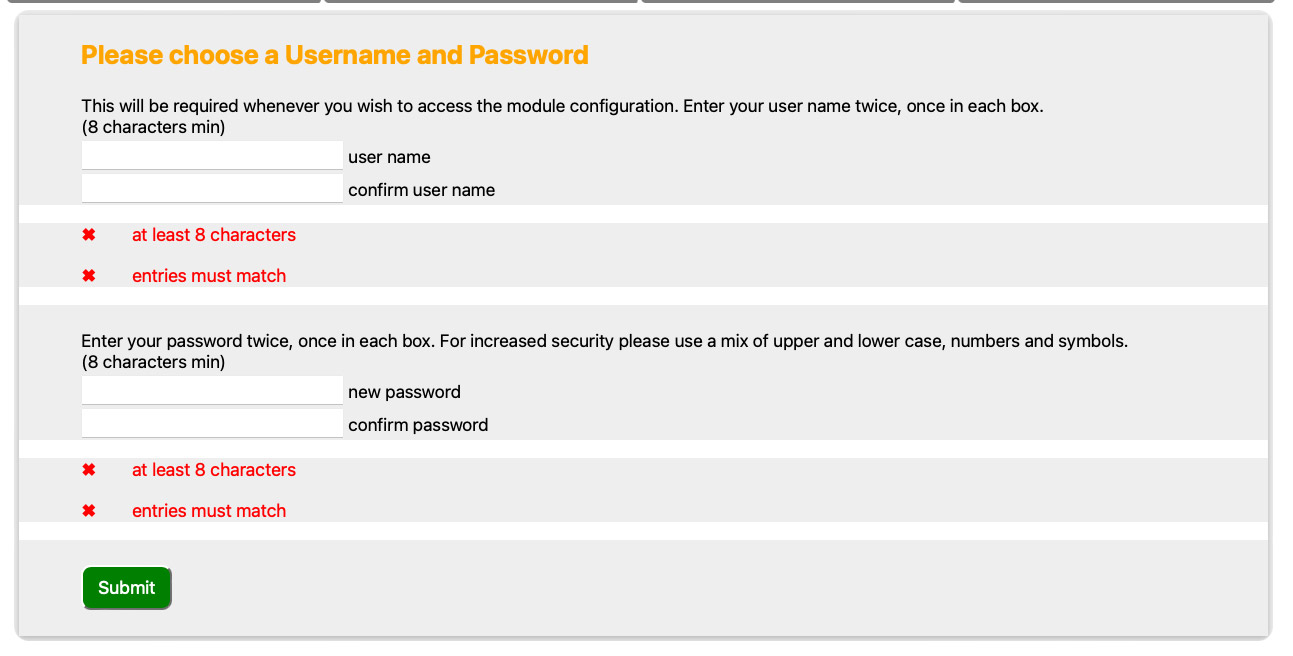Click username "entries must match" message
The image size is (1293, 656).
[209, 276]
